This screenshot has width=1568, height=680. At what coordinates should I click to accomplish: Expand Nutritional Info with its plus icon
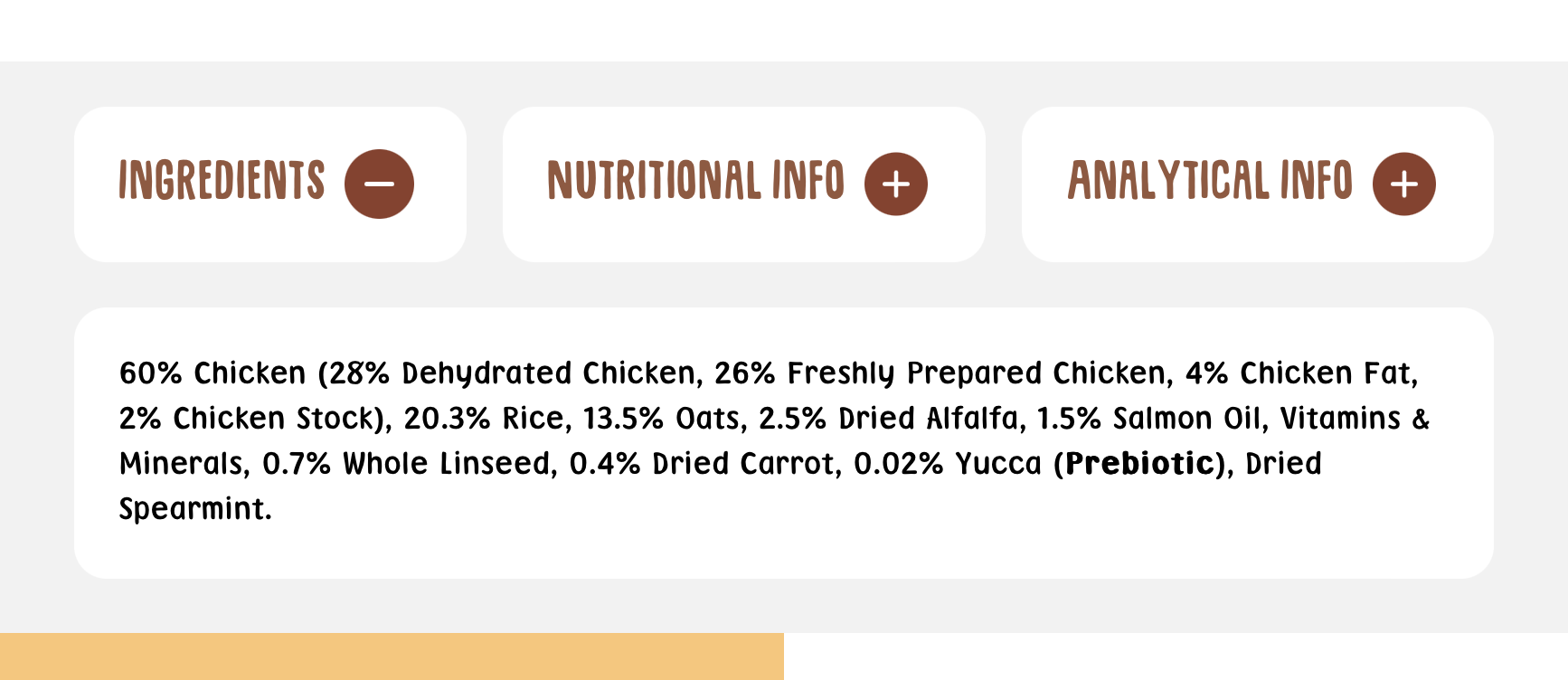pos(896,184)
